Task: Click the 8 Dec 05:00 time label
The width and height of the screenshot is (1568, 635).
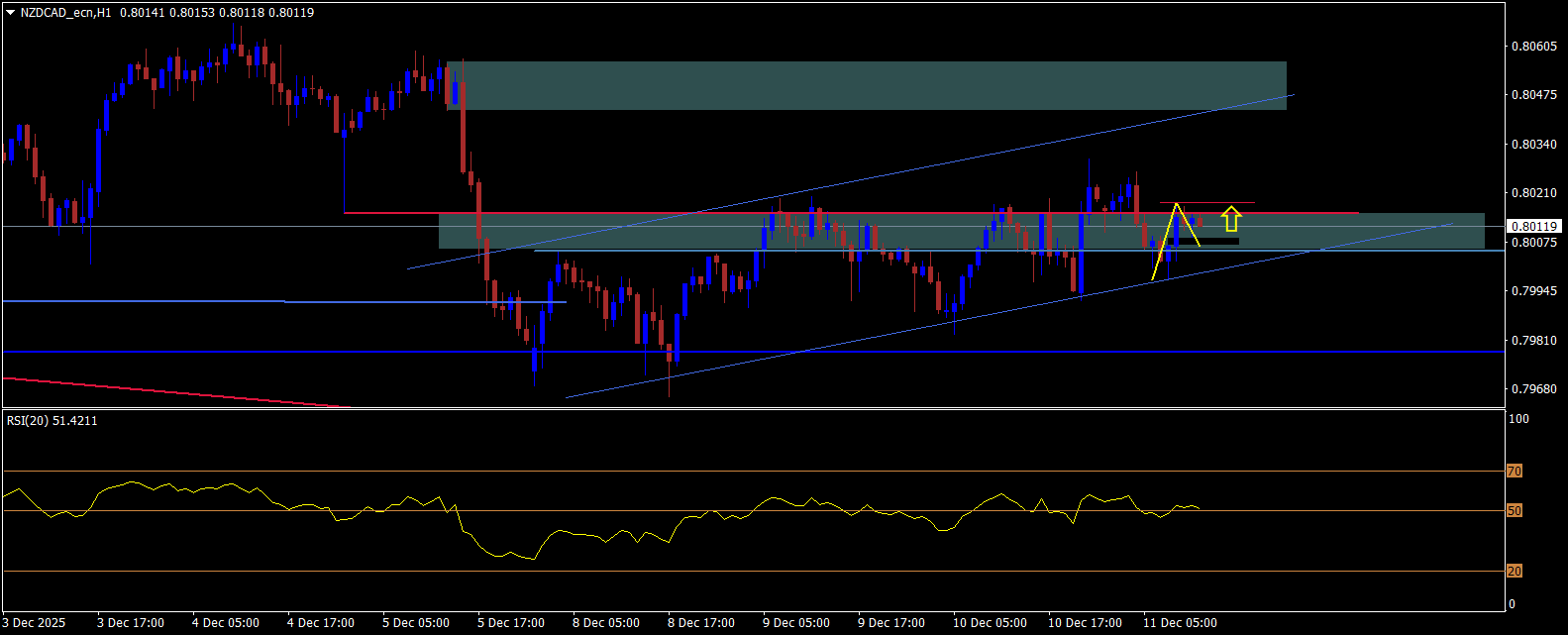Action: tap(606, 623)
